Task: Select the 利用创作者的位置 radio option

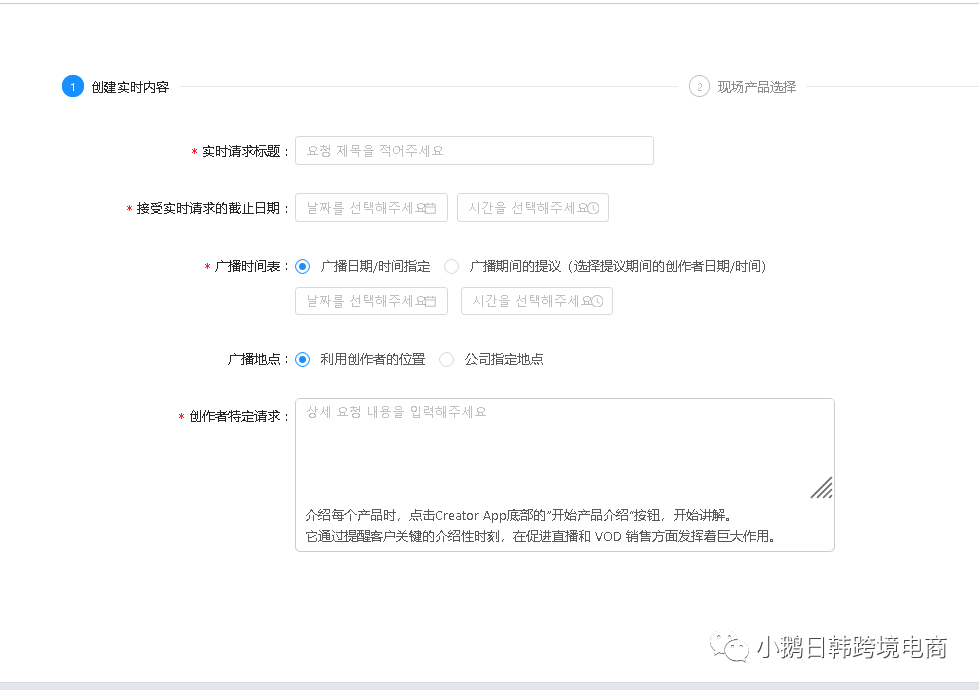Action: (303, 359)
